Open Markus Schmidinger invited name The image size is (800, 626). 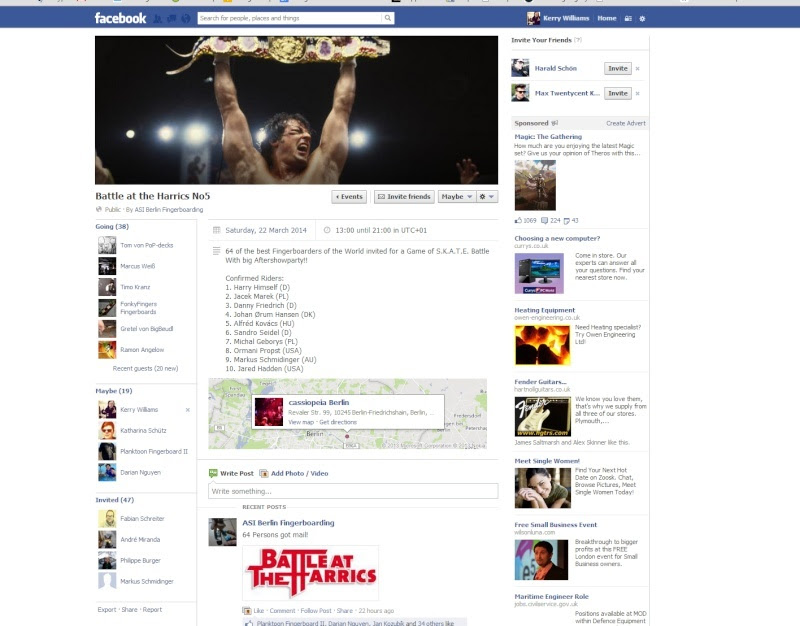click(x=147, y=582)
